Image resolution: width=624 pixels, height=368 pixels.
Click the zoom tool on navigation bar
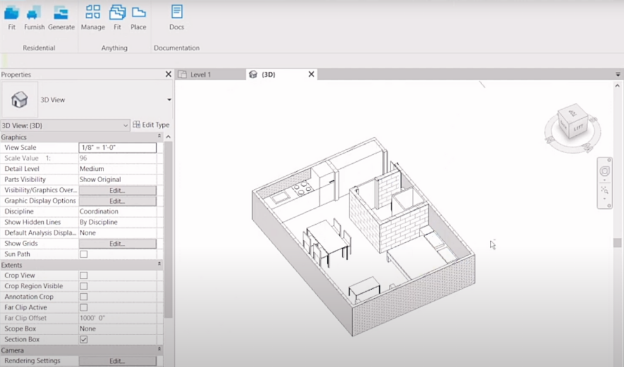(x=604, y=190)
